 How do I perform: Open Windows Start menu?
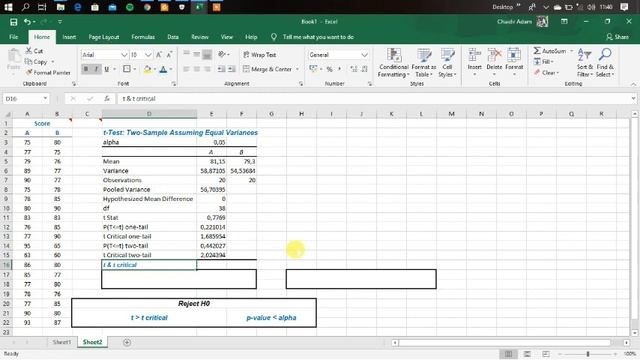(8, 7)
